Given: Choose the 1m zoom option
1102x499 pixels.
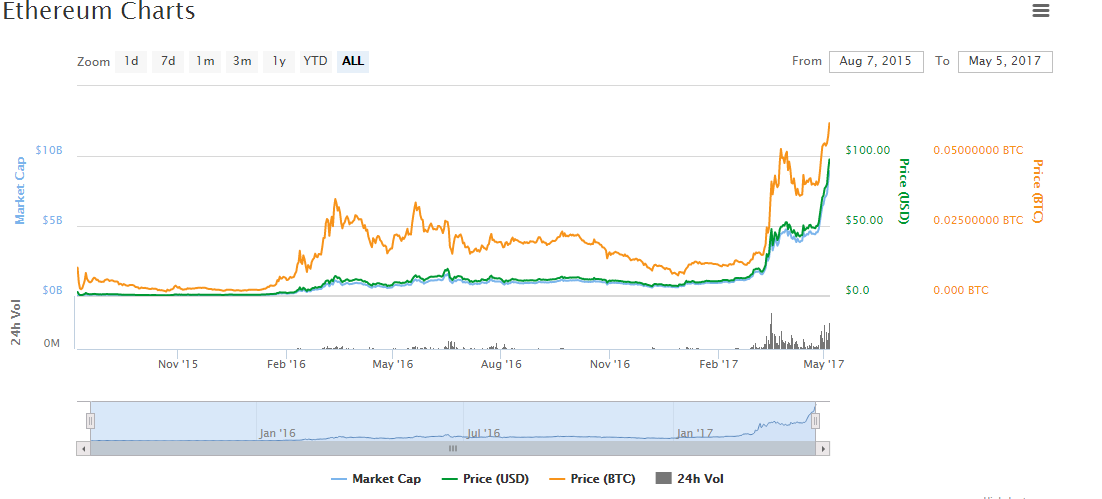Looking at the screenshot, I should tap(205, 61).
